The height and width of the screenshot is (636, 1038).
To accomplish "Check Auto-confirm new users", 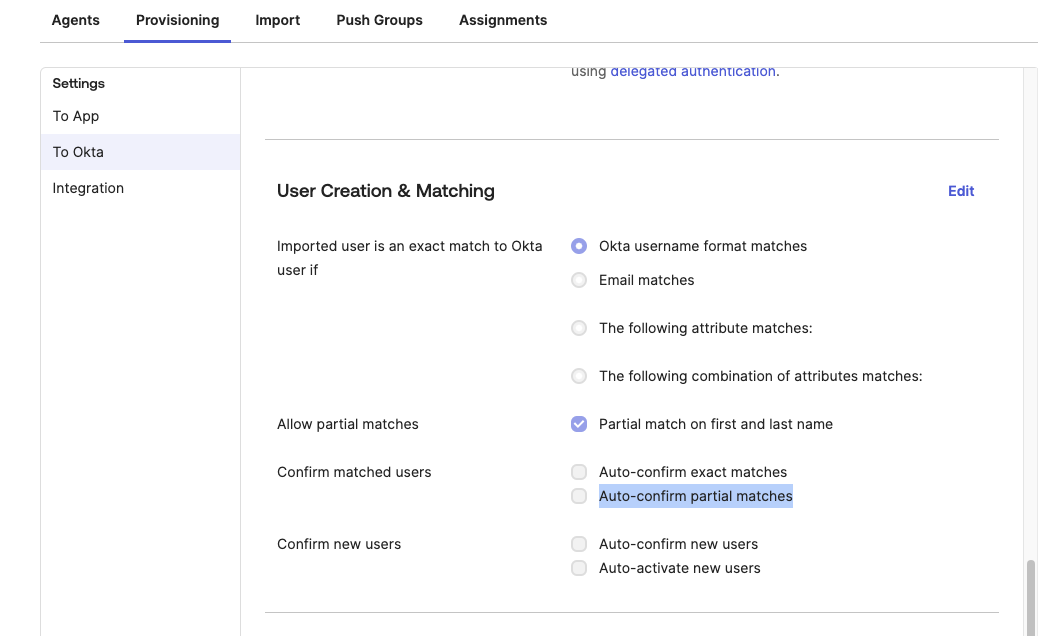I will click(579, 544).
